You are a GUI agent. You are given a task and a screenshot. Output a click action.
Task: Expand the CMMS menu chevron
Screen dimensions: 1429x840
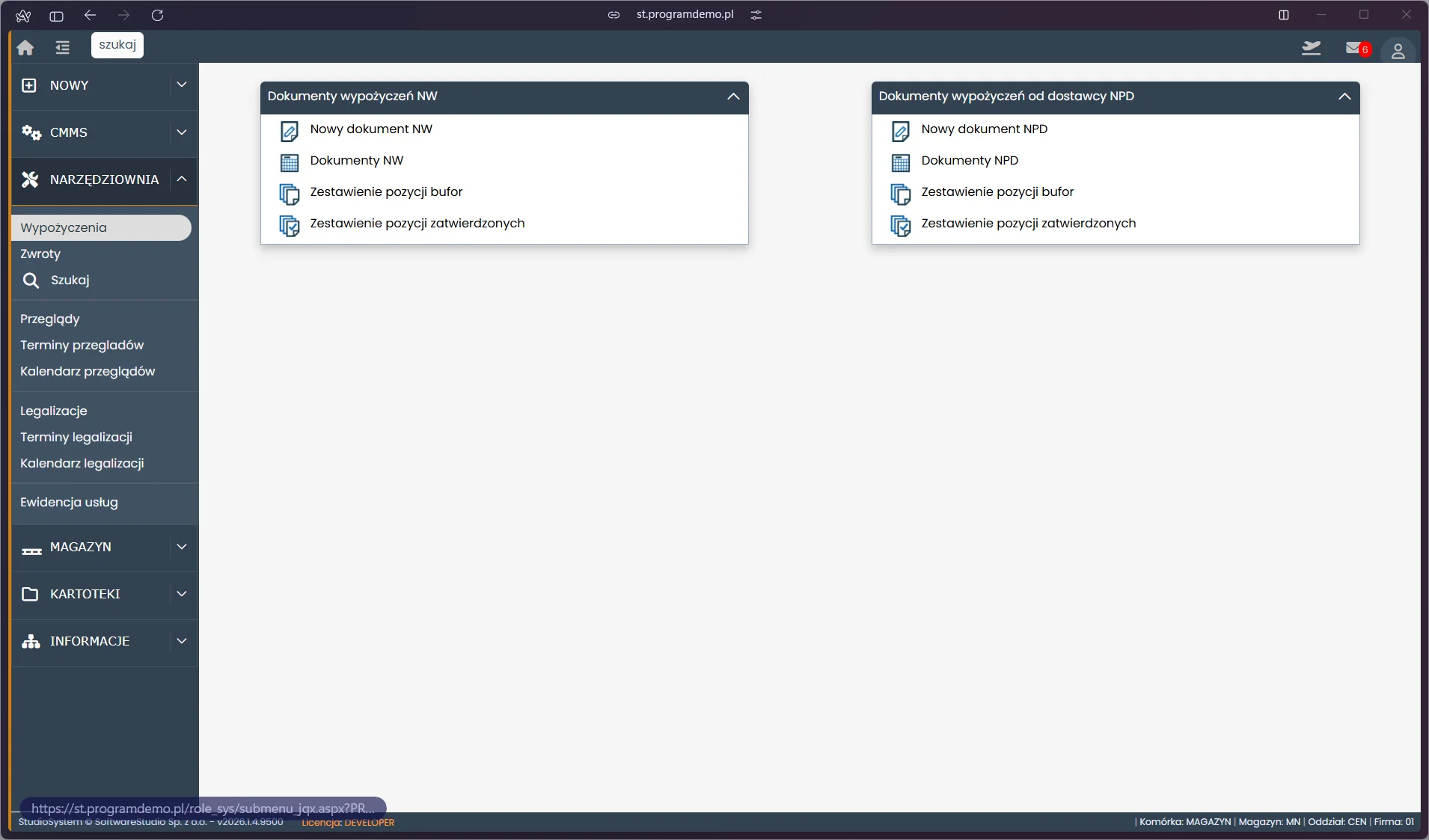point(182,132)
